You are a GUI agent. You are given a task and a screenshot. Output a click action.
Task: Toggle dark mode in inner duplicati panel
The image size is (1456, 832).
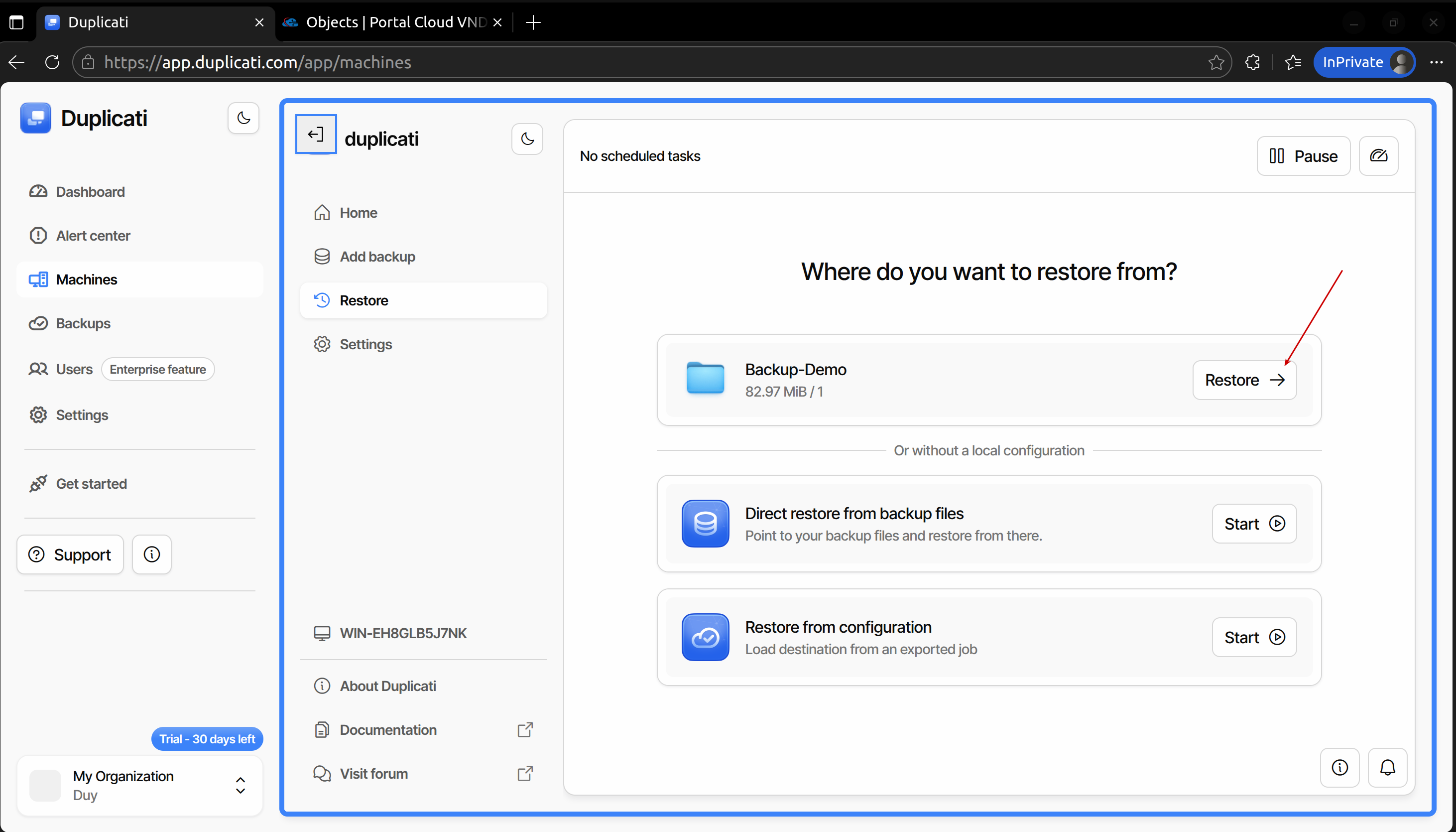click(527, 139)
